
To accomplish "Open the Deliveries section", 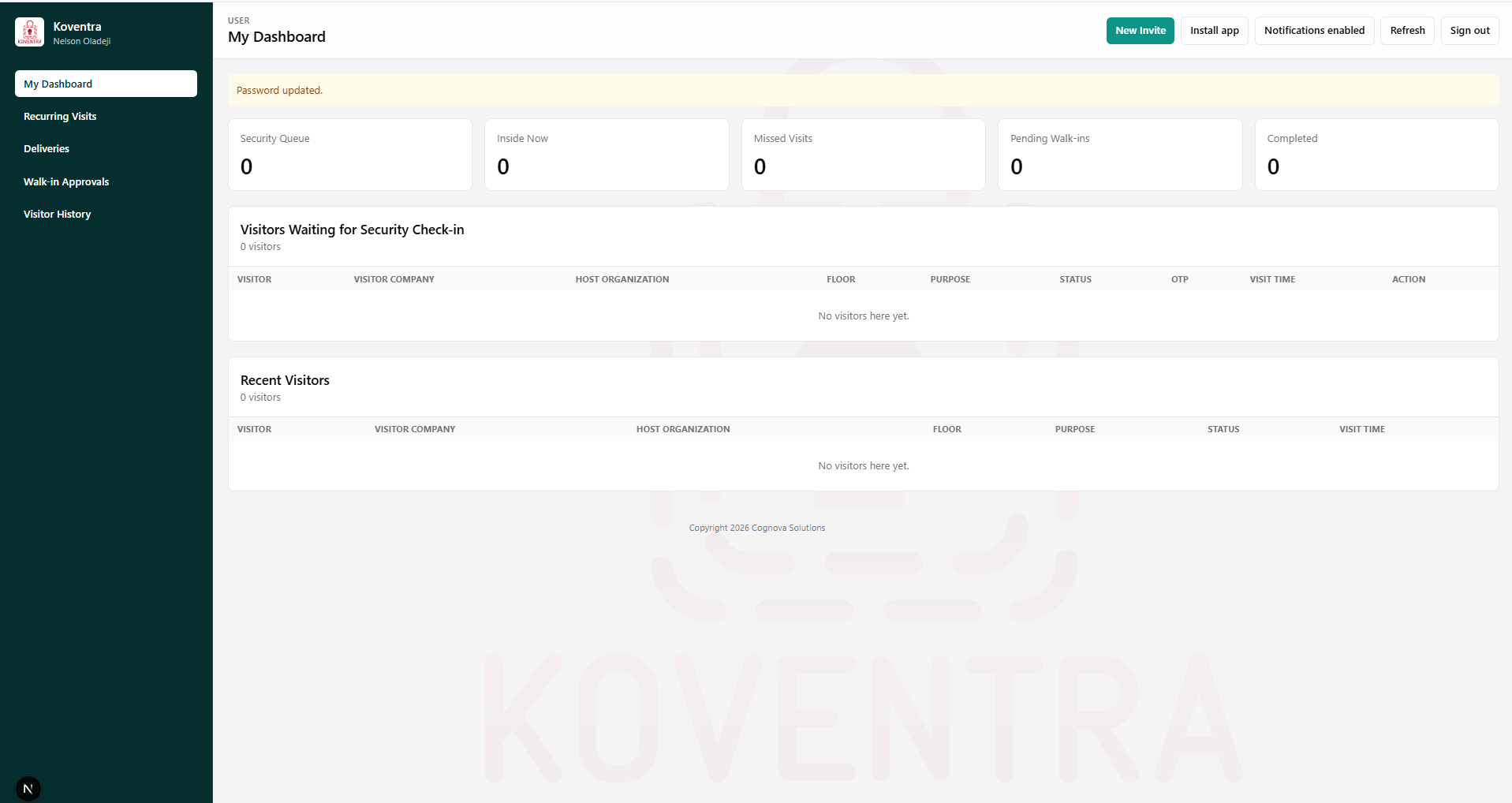I will pos(47,148).
